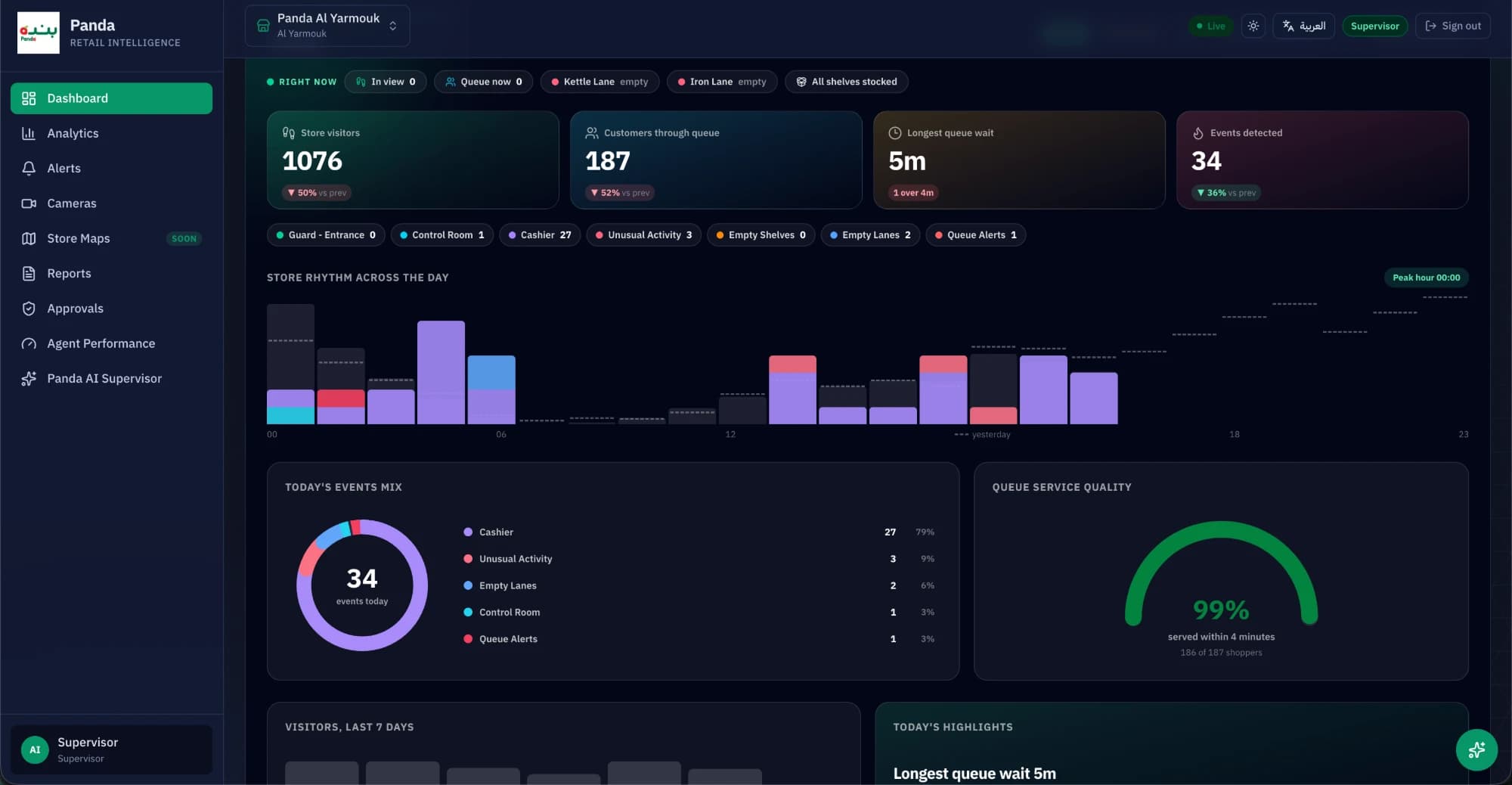
Task: Click the store selector up-down chevron
Action: pos(393,26)
